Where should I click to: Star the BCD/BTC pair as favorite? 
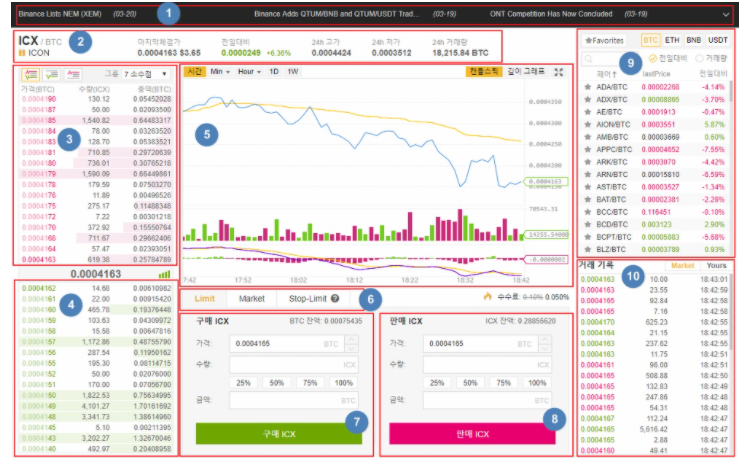click(588, 224)
